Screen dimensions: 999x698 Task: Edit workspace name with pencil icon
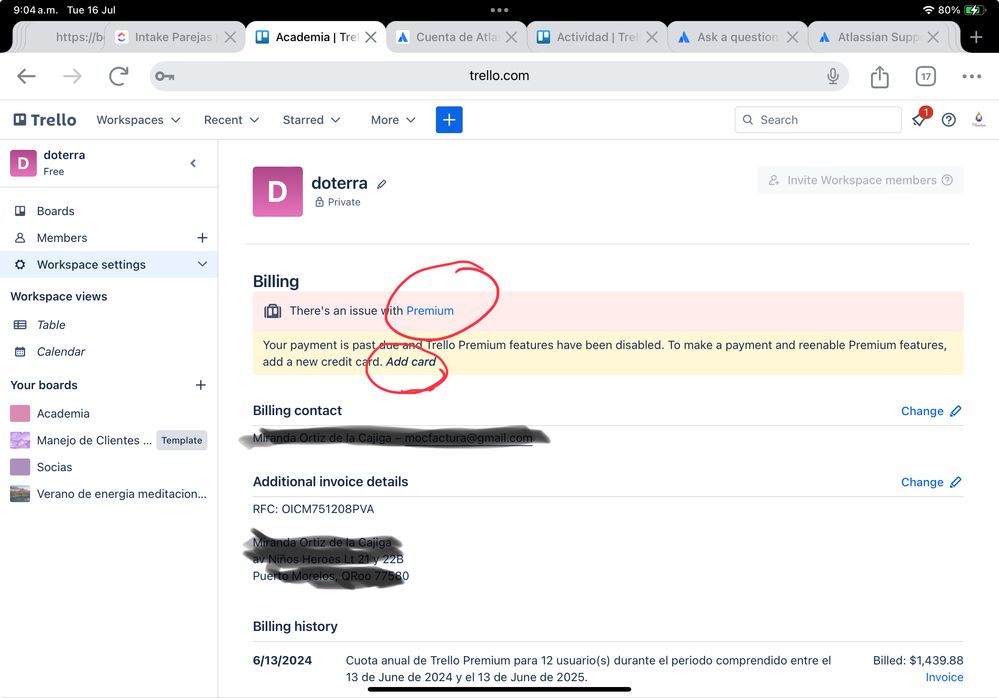(x=382, y=184)
